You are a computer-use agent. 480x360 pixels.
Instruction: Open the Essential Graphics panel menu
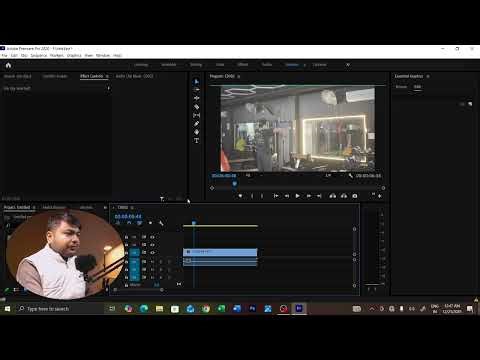pos(428,76)
